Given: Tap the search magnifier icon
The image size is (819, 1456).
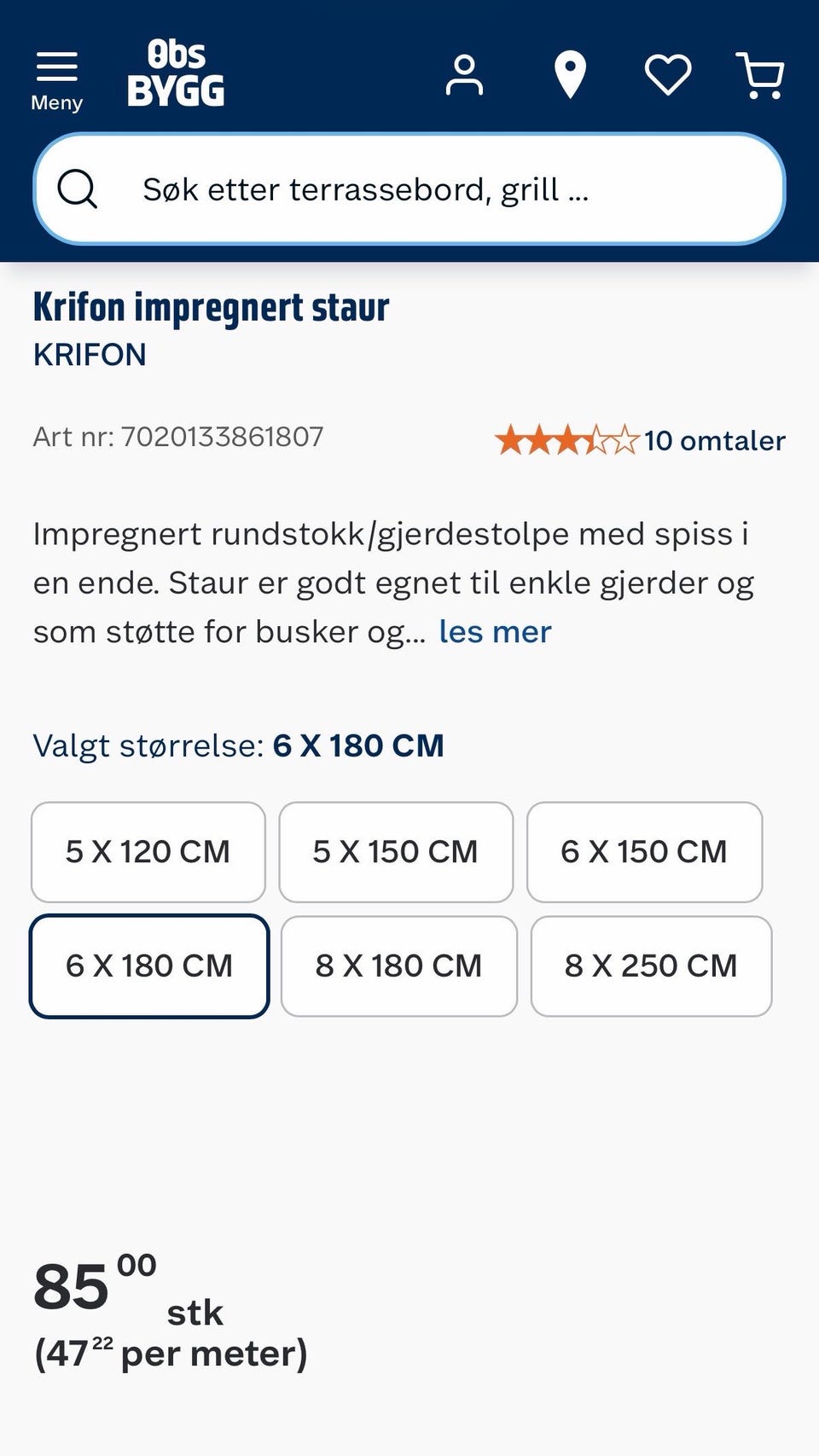Looking at the screenshot, I should (x=78, y=189).
